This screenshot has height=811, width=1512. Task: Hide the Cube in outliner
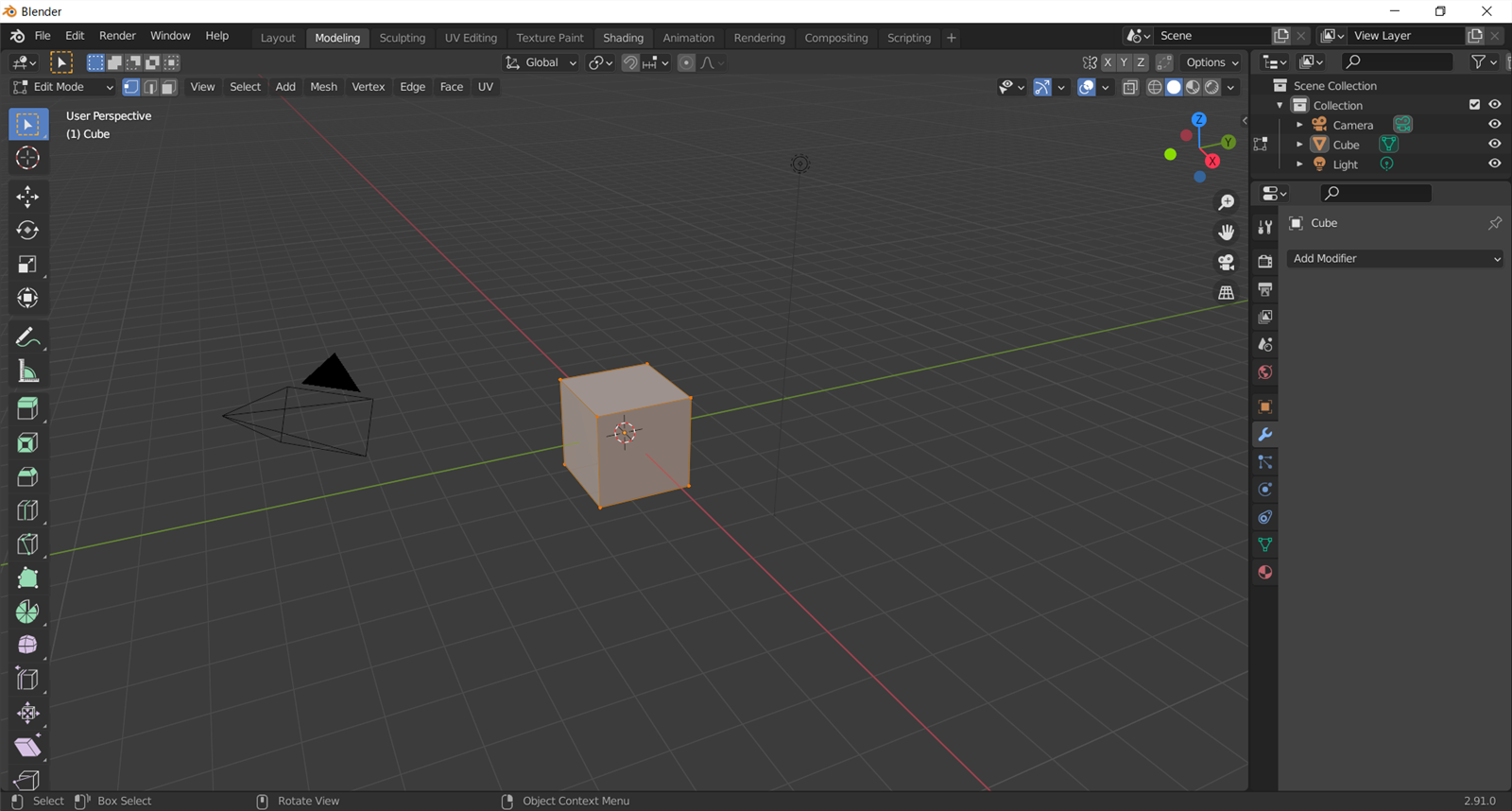[x=1494, y=145]
